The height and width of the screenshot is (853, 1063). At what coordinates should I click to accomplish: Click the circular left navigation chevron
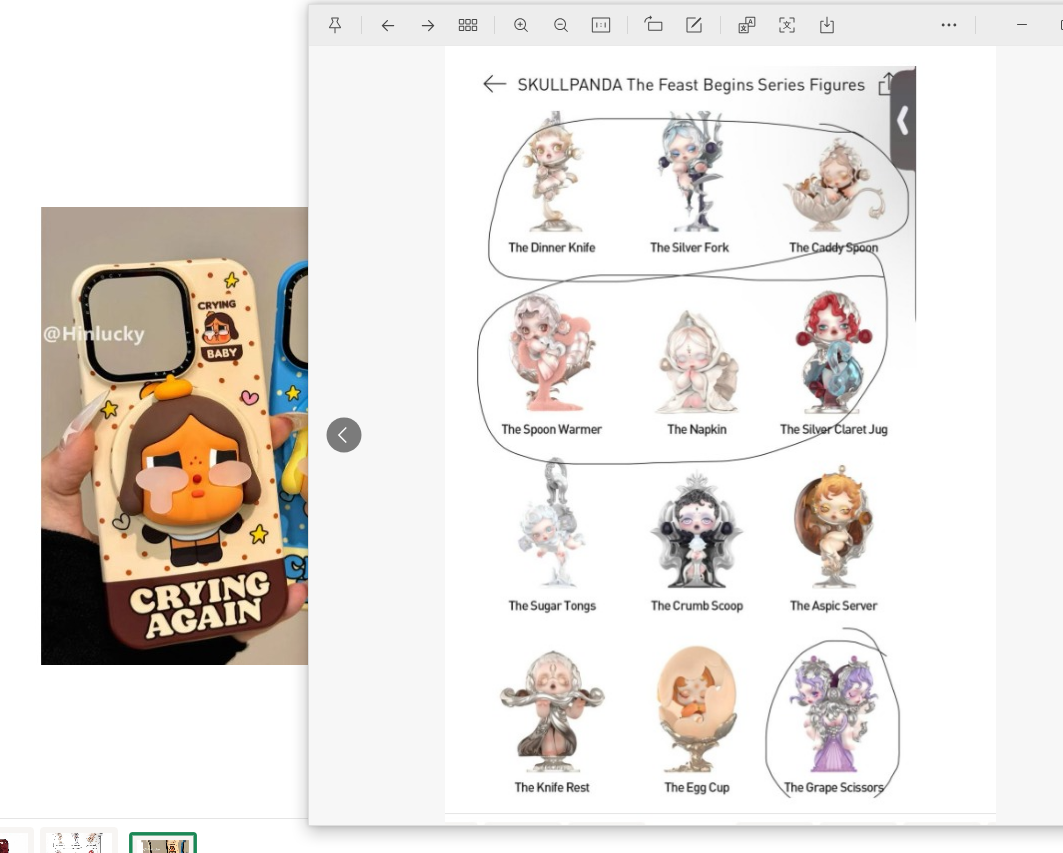344,434
